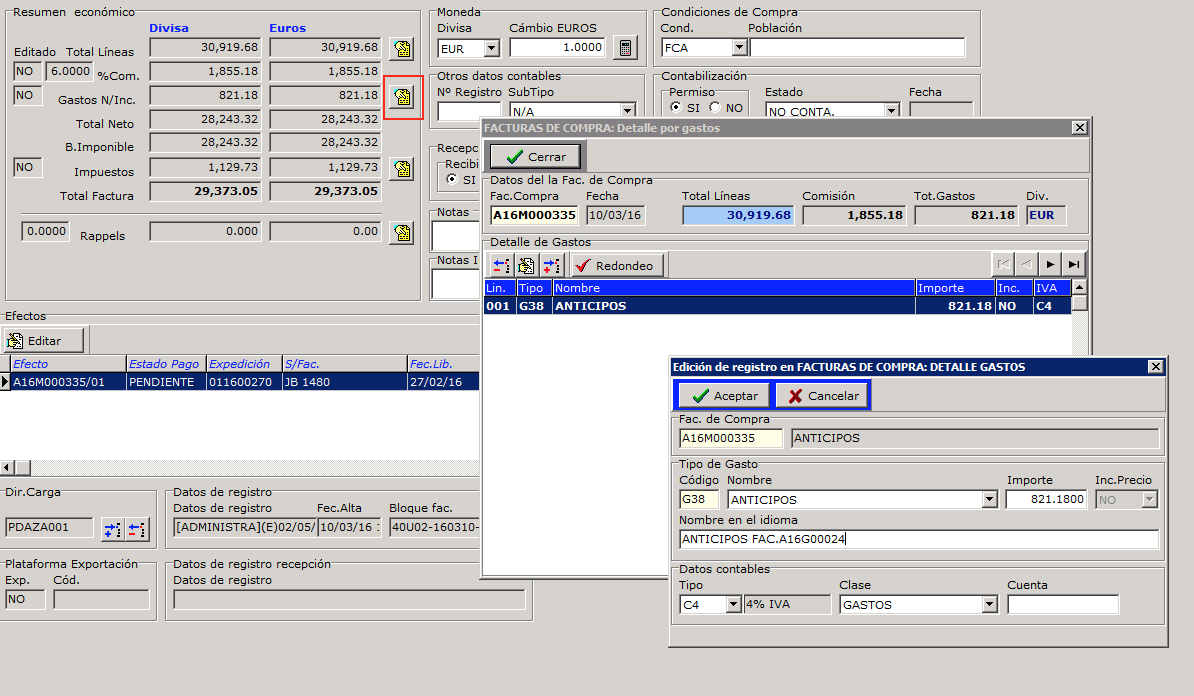
Task: Open the Nombre ANTICIPOS combo box
Action: 990,499
